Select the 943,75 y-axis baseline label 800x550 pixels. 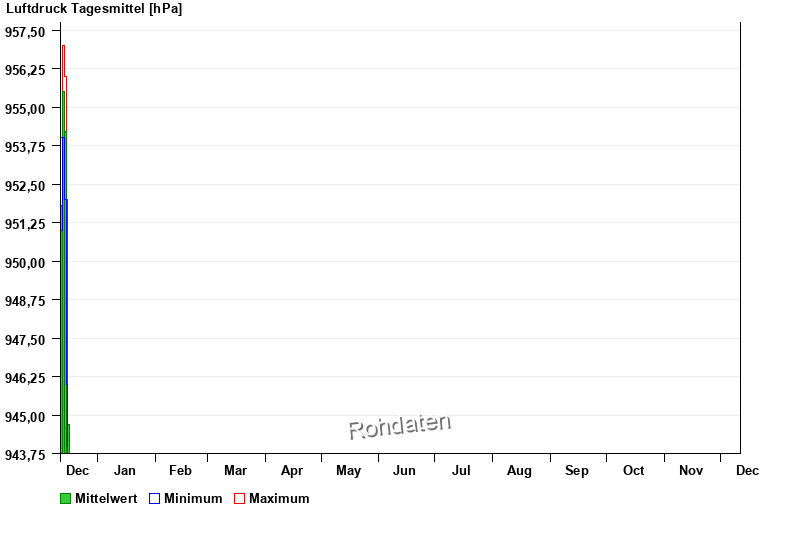[x=25, y=455]
